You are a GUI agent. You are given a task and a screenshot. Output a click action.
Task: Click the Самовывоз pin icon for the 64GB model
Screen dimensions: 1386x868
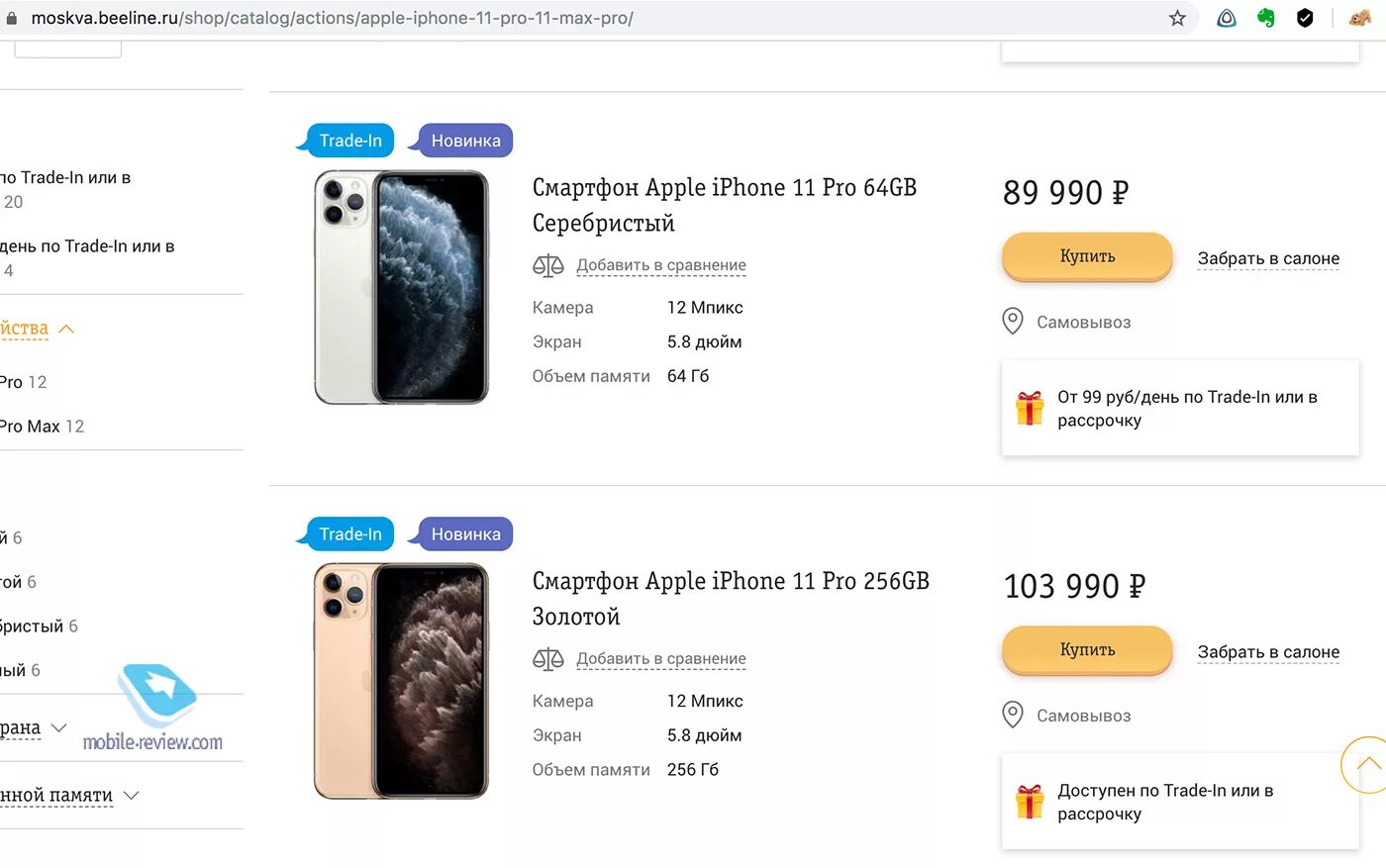point(1013,322)
